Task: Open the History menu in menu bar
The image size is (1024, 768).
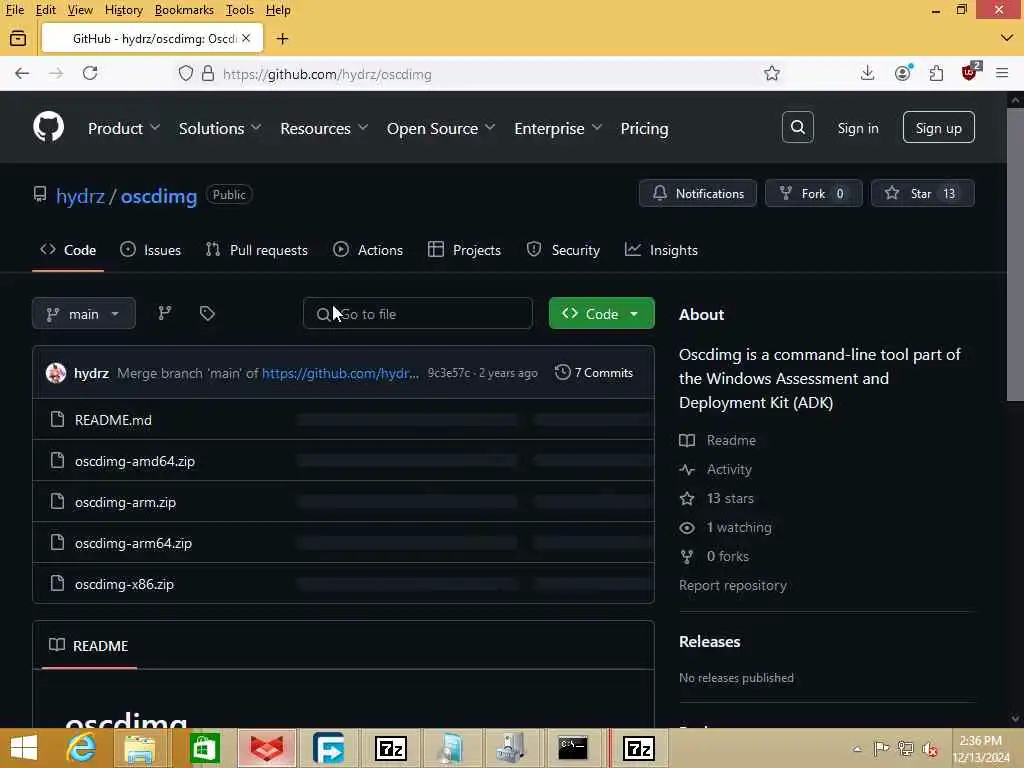Action: (x=123, y=10)
